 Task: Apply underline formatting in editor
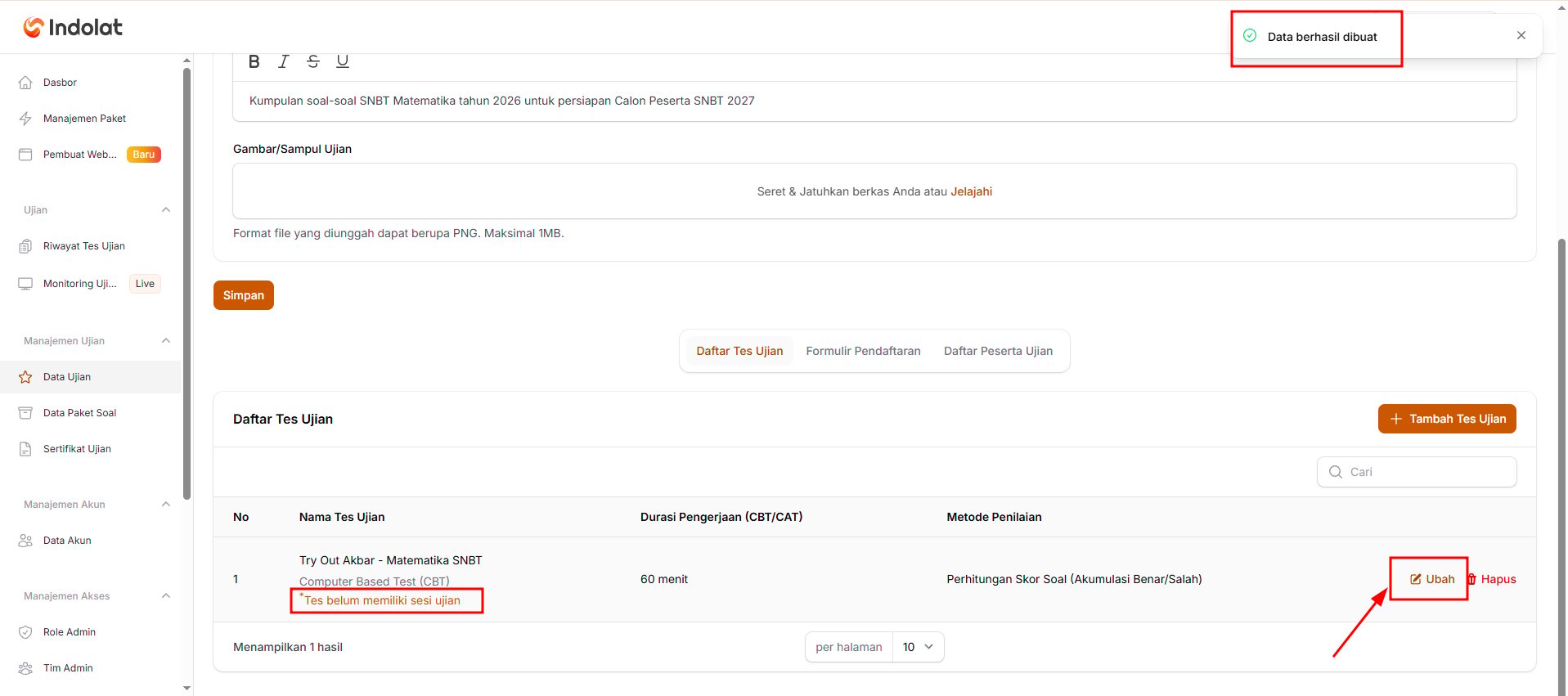click(x=343, y=61)
